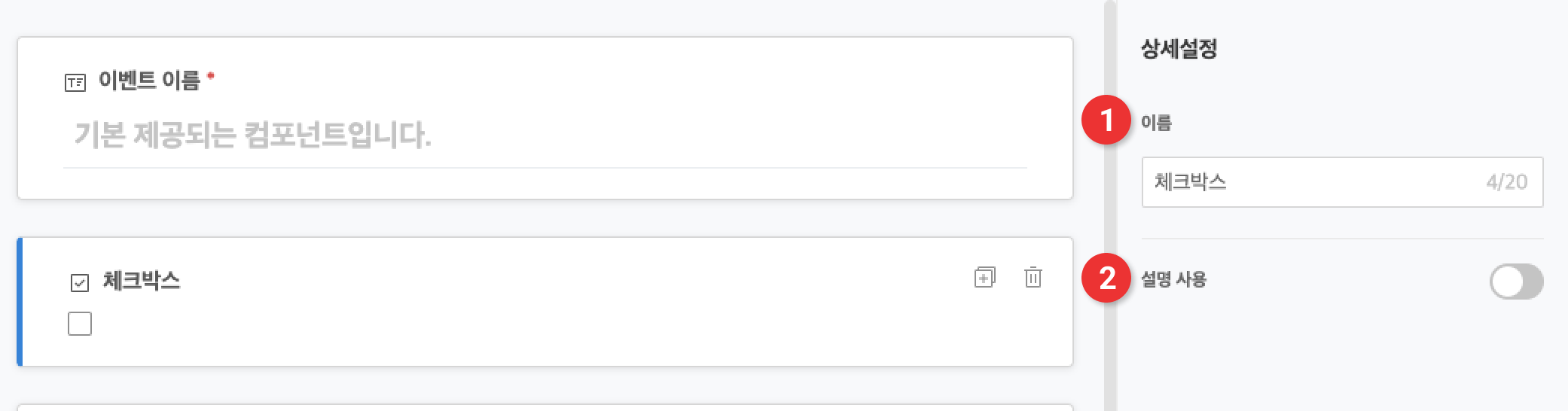Click the 기본 제공되는 컴포넌트입니다 placeholder field
The height and width of the screenshot is (411, 1568).
click(x=545, y=135)
